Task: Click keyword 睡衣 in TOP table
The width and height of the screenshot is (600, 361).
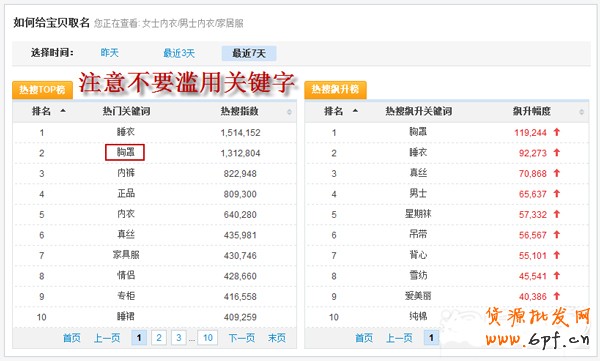Action: pos(126,132)
